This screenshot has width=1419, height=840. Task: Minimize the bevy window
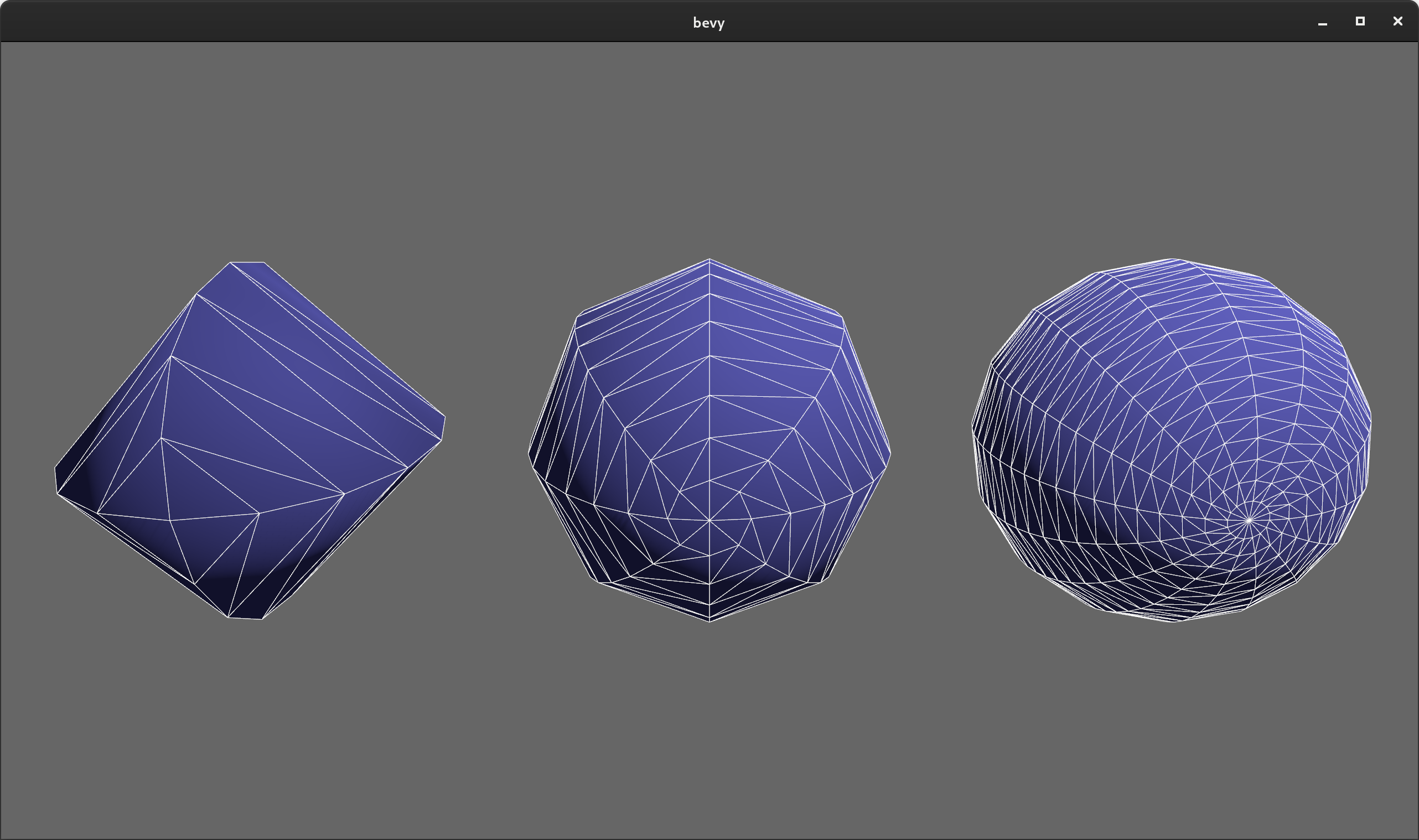coord(1322,22)
